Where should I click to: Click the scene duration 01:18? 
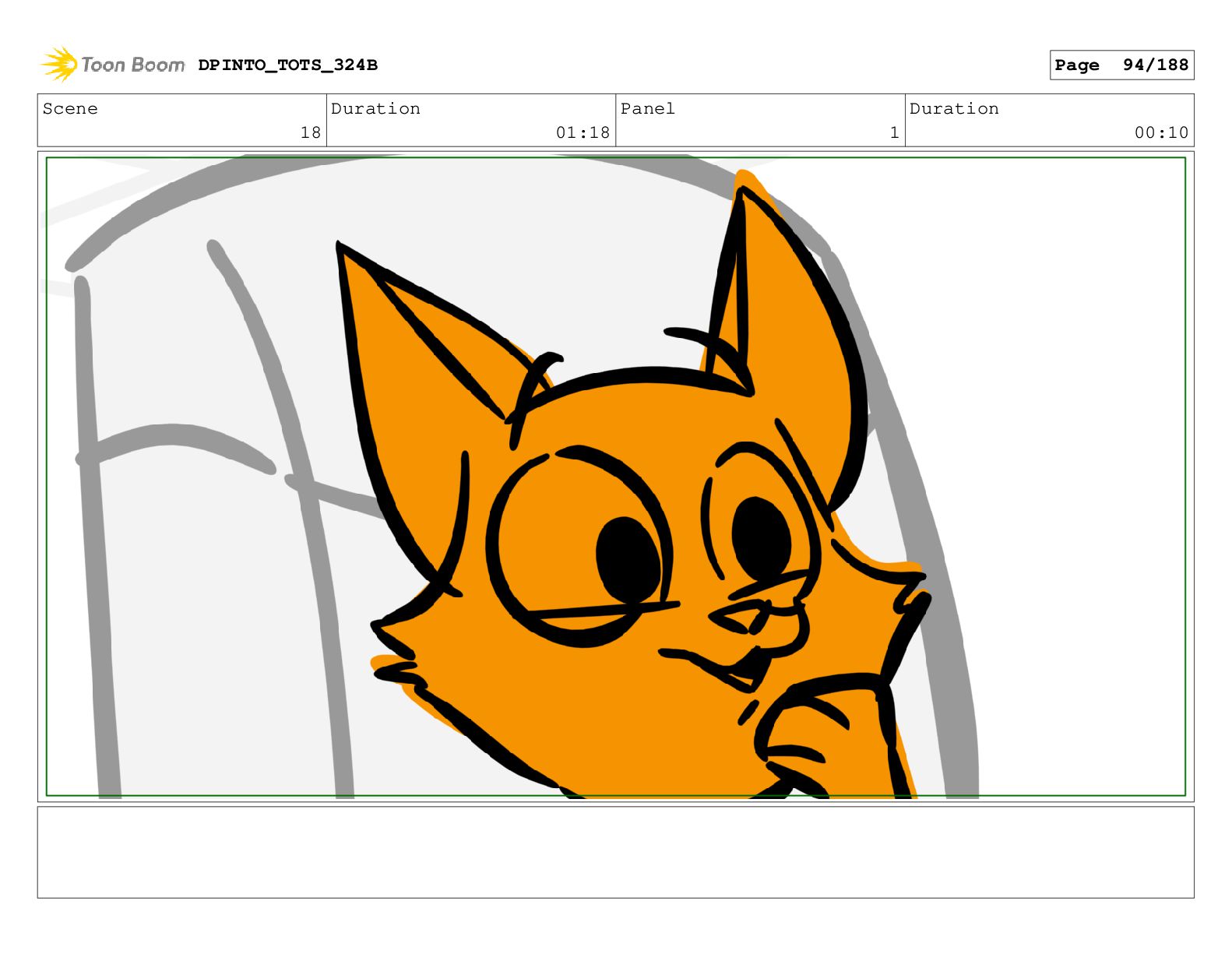tap(583, 132)
